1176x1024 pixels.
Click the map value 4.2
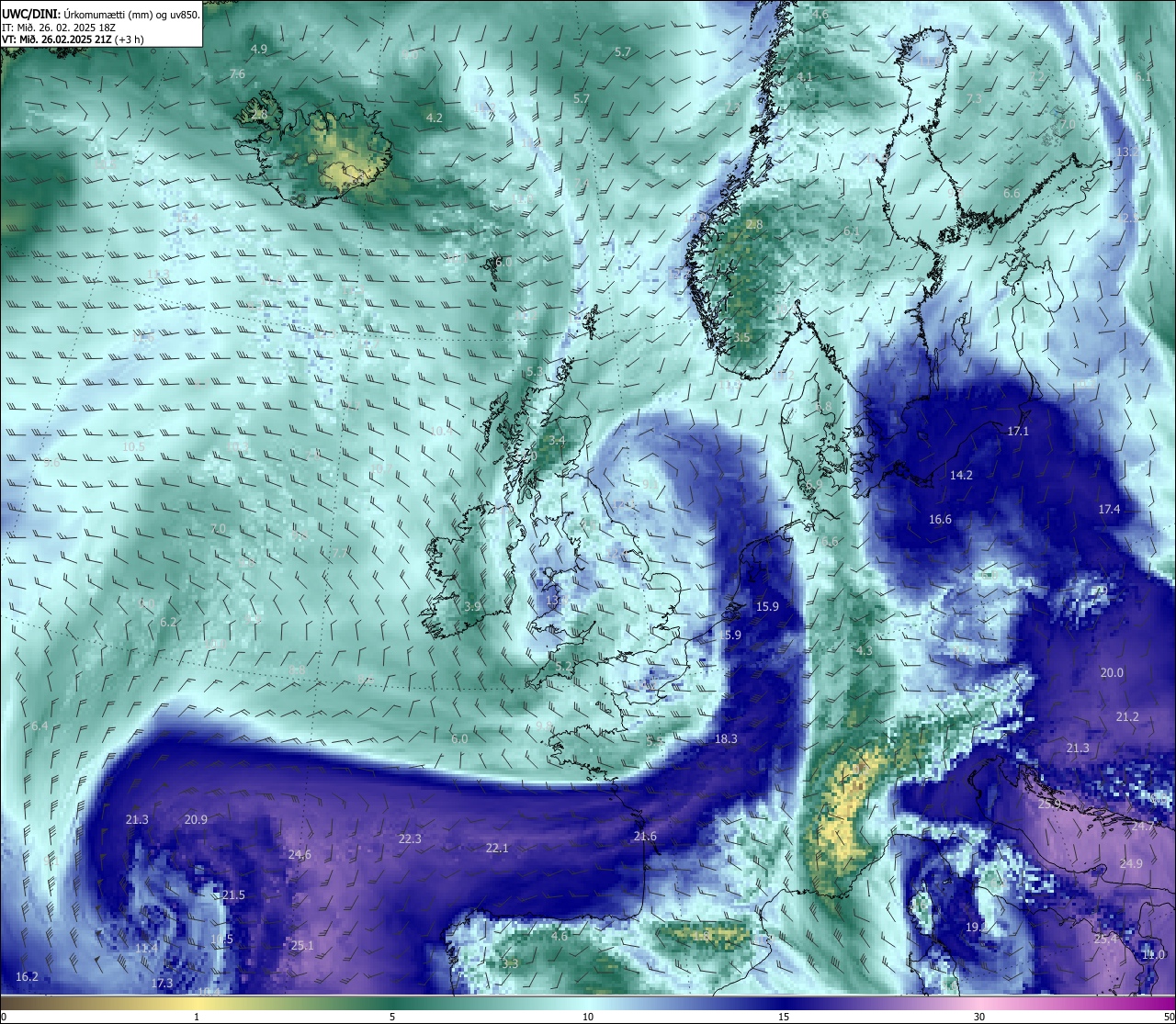[x=435, y=118]
